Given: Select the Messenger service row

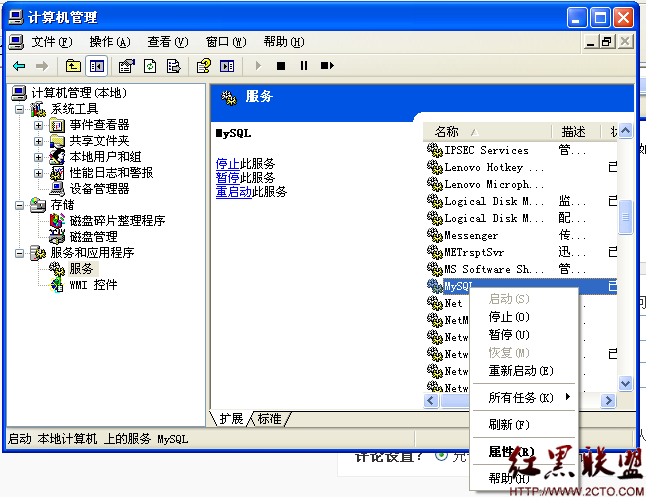Looking at the screenshot, I should tap(521, 235).
